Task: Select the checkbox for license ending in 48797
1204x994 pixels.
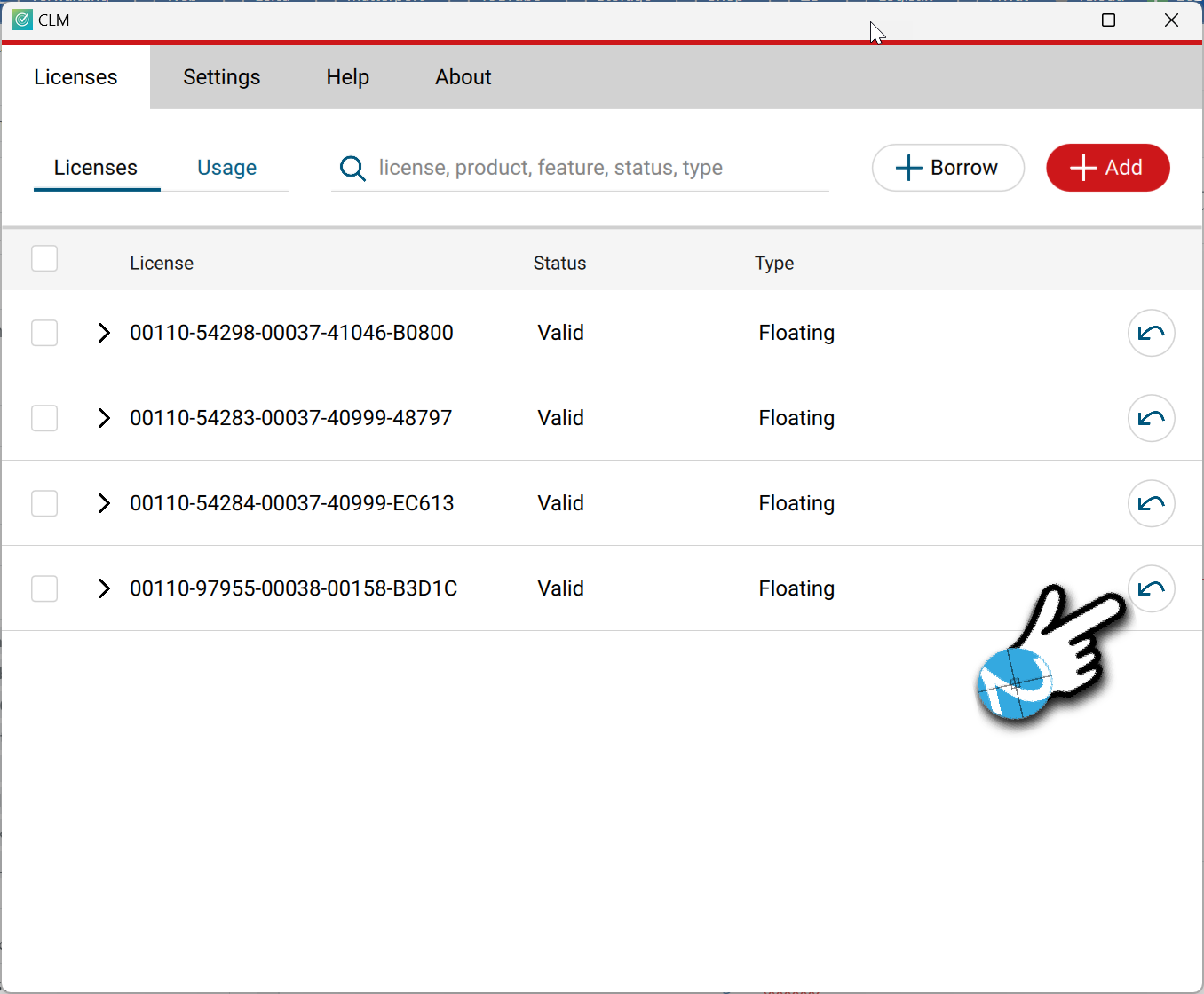Action: 44,418
